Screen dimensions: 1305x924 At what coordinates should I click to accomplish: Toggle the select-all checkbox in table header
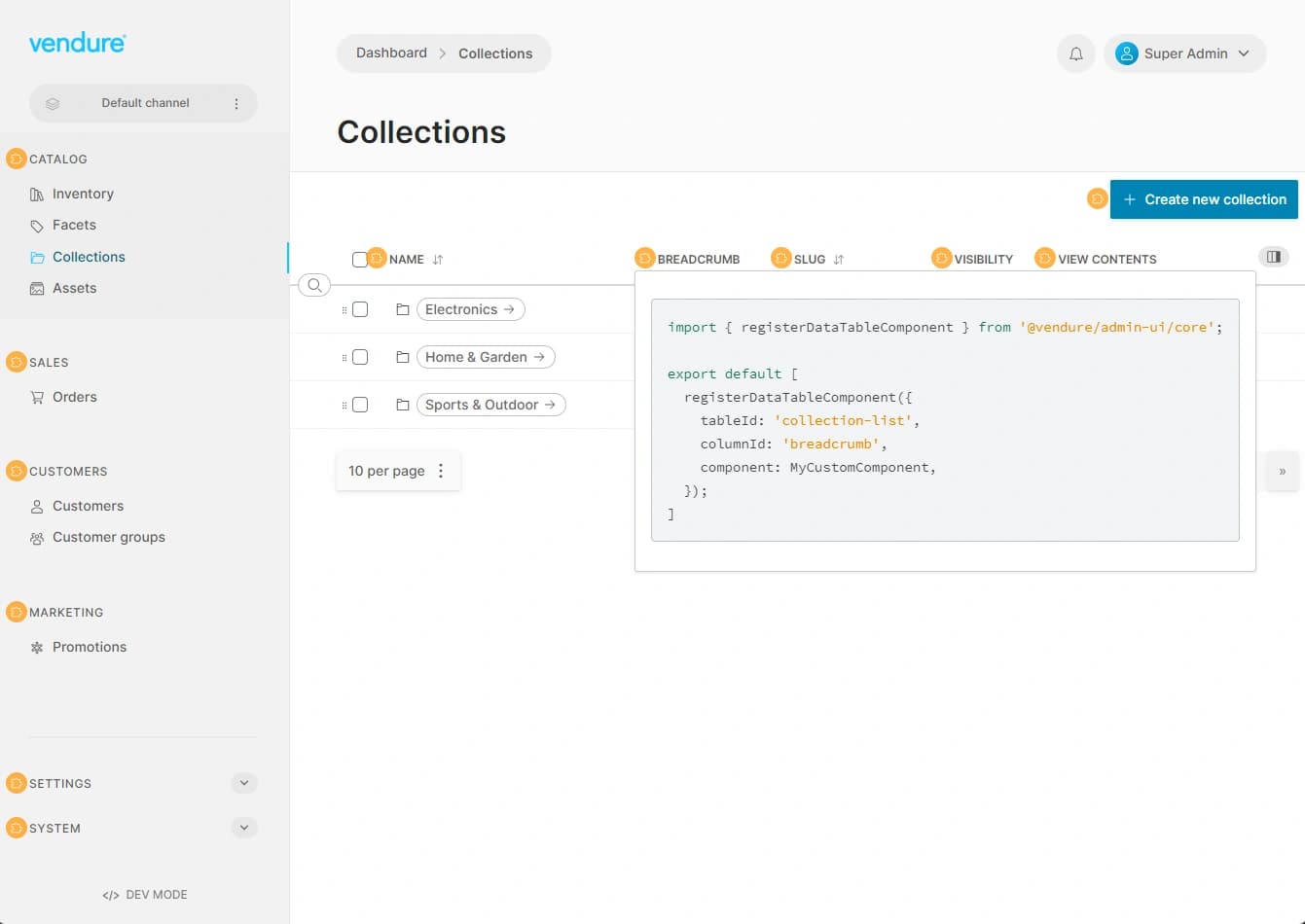[359, 259]
